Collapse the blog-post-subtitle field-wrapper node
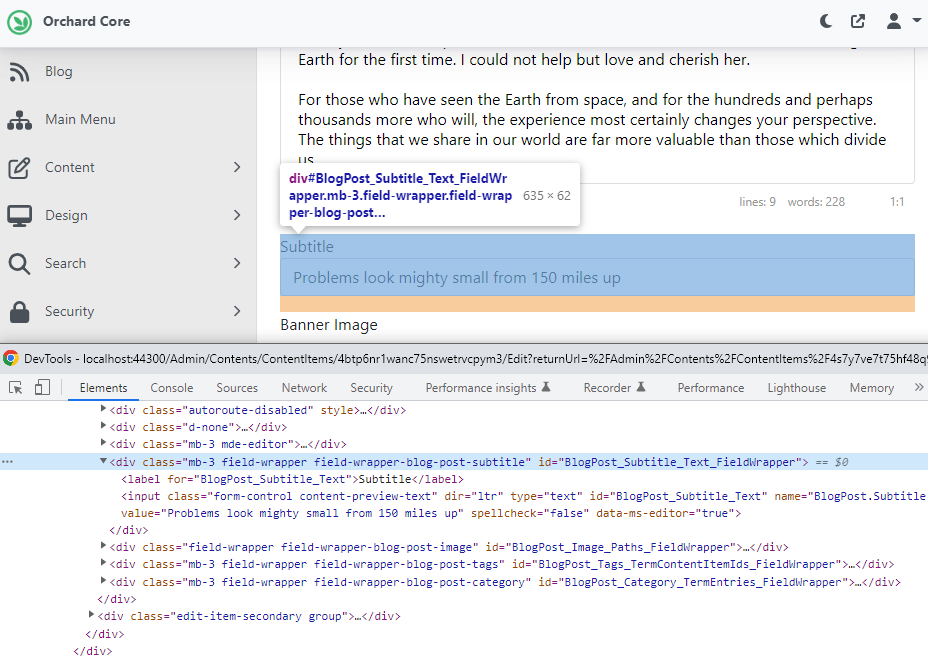The height and width of the screenshot is (661, 928). click(103, 461)
